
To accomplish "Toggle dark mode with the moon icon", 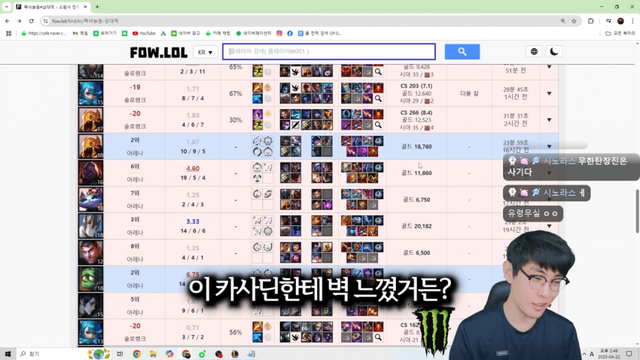I will click(x=554, y=51).
